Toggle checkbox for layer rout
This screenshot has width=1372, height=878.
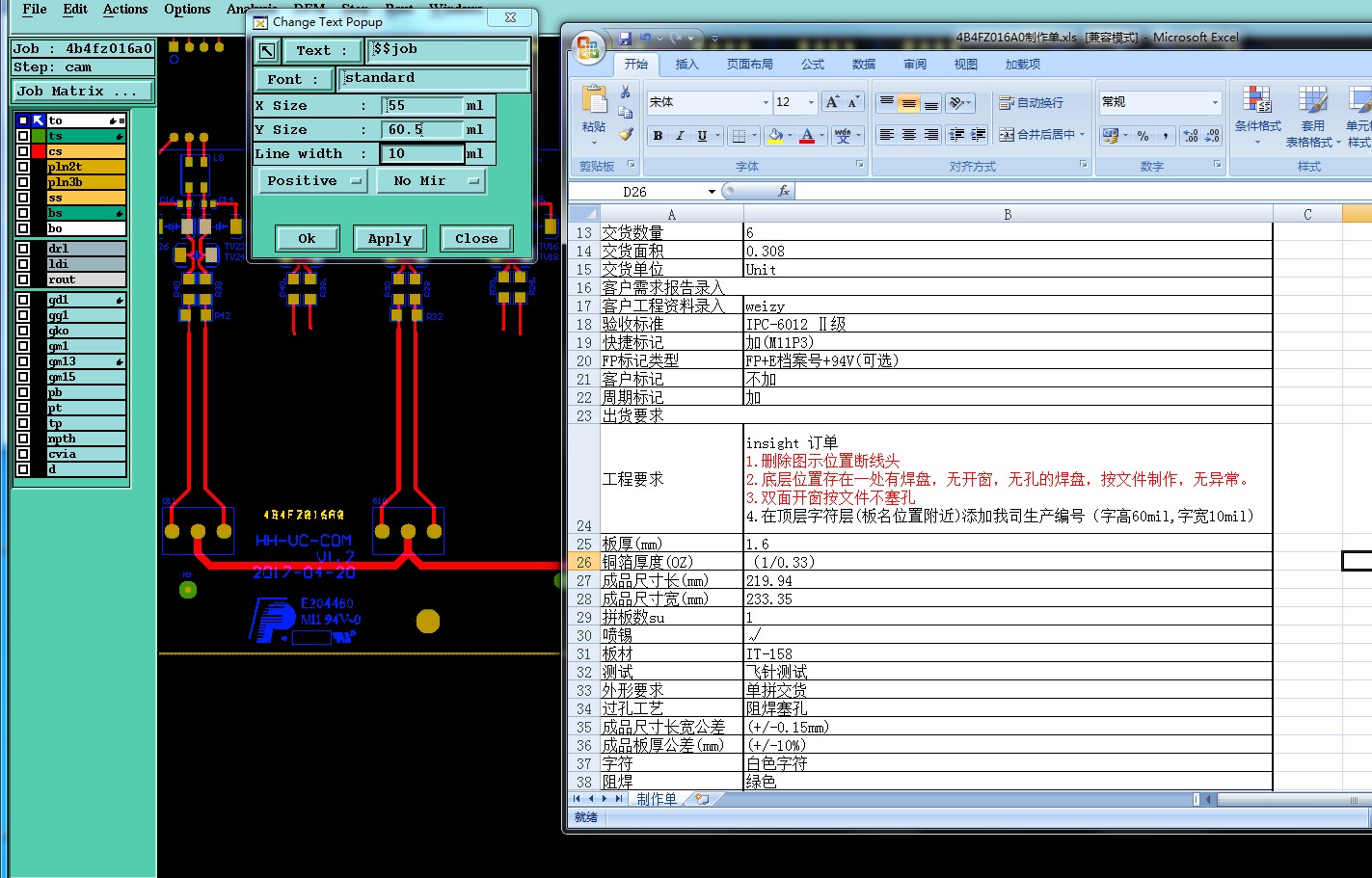pos(23,279)
